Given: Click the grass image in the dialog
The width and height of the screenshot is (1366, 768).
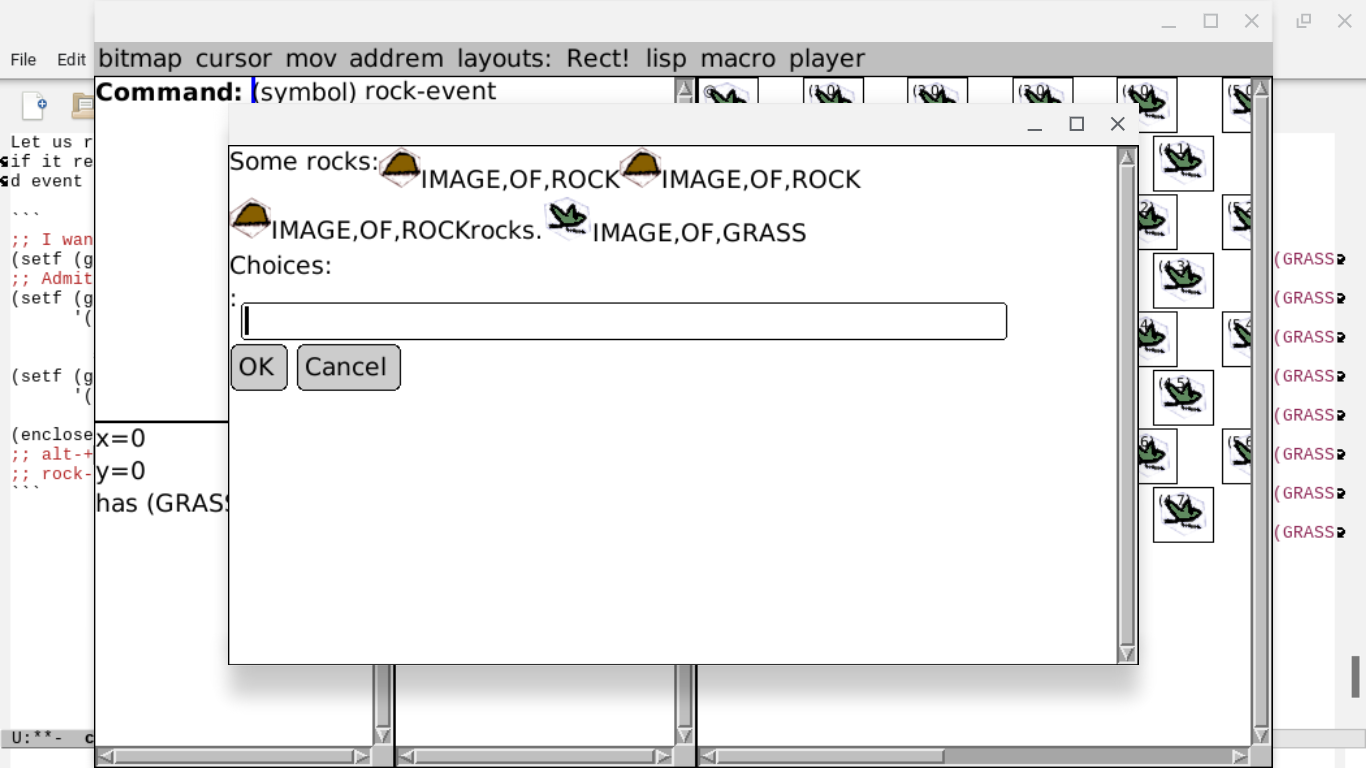Looking at the screenshot, I should point(567,220).
